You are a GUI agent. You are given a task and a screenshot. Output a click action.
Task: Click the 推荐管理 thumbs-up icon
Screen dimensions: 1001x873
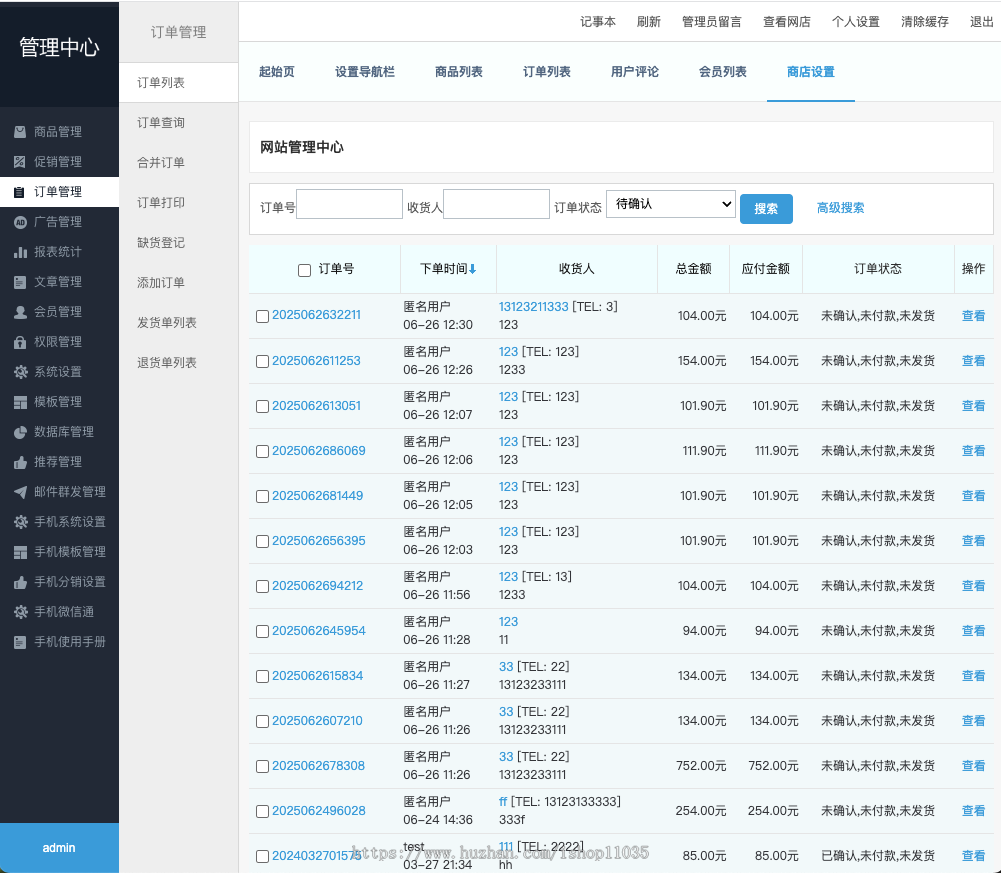coord(20,462)
